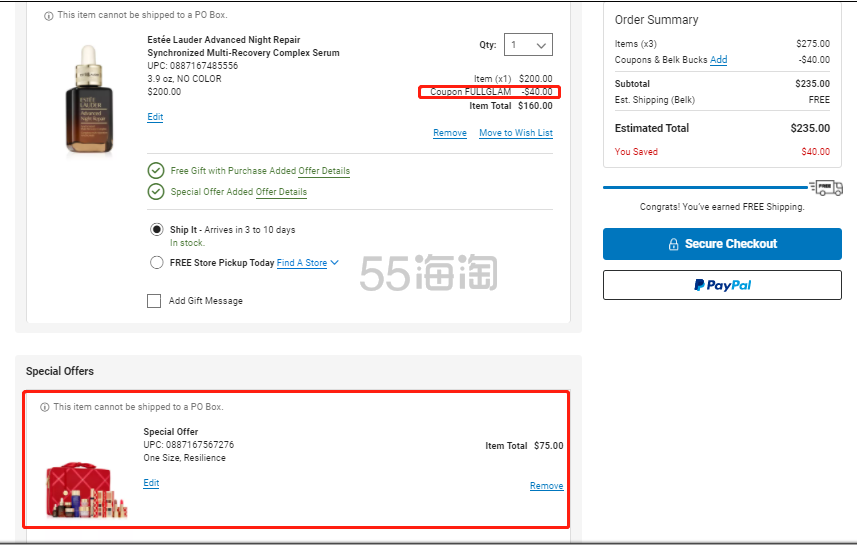Click the UPC: 0887167567276 text
This screenshot has height=545, width=857.
pyautogui.click(x=189, y=444)
